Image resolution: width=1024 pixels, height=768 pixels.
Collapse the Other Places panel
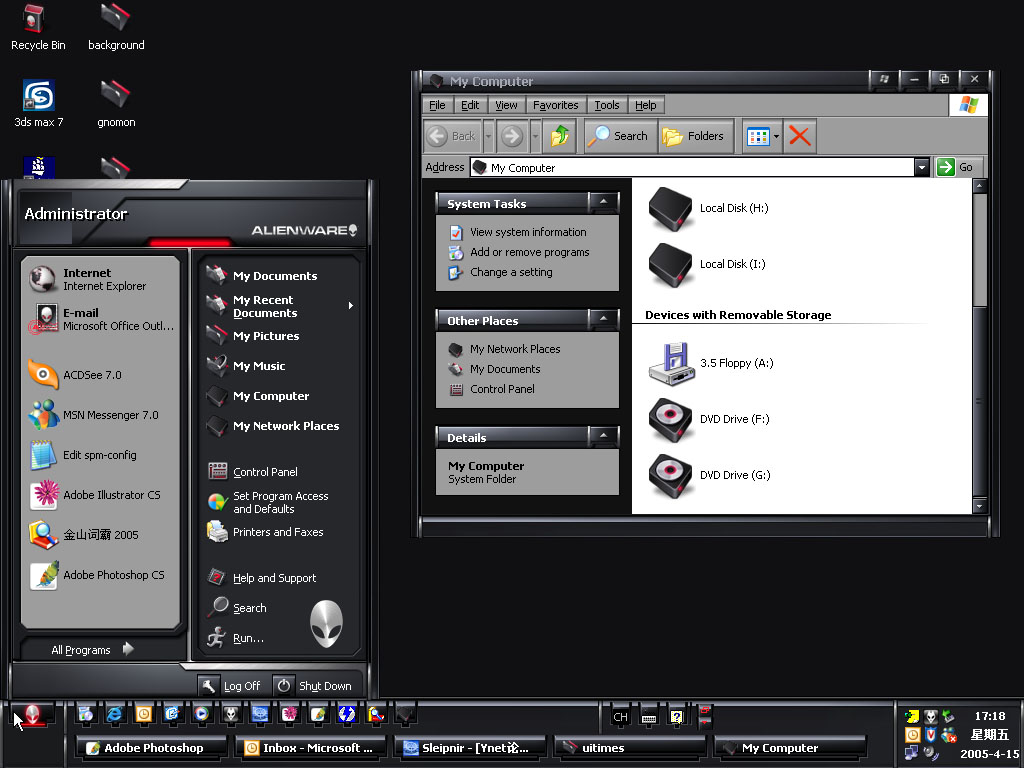tap(603, 319)
